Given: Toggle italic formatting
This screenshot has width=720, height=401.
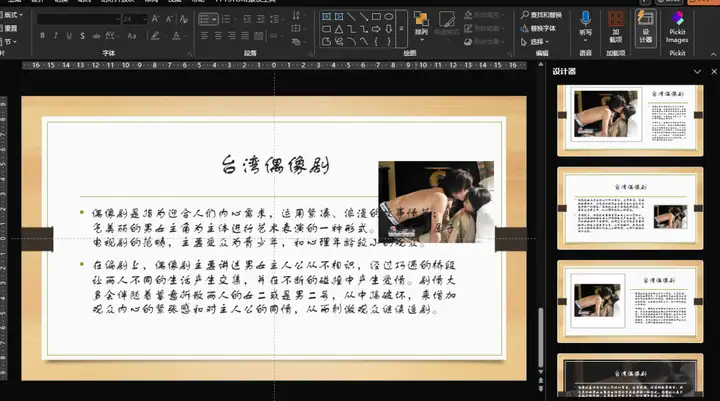Looking at the screenshot, I should click(56, 35).
